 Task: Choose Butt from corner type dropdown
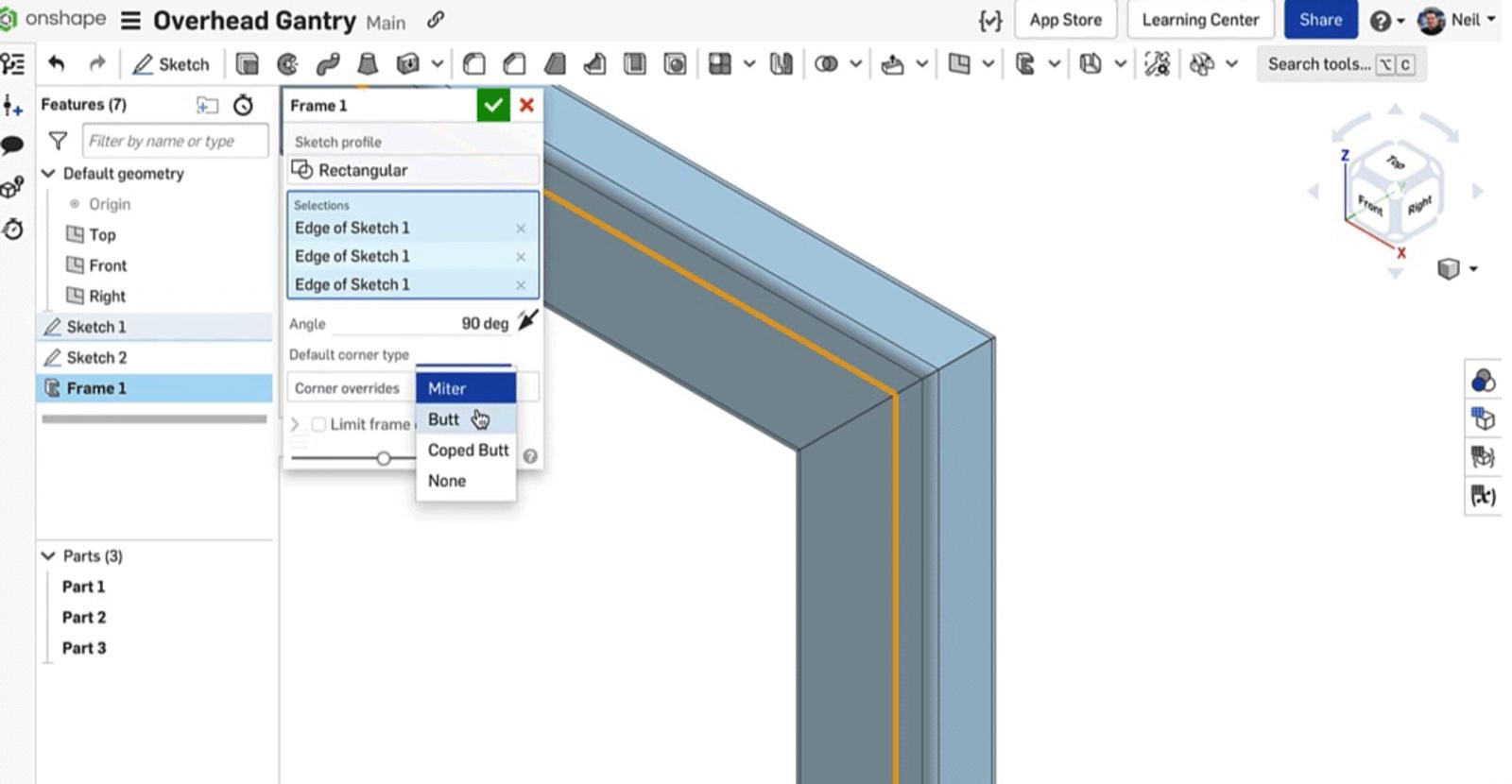pos(444,419)
